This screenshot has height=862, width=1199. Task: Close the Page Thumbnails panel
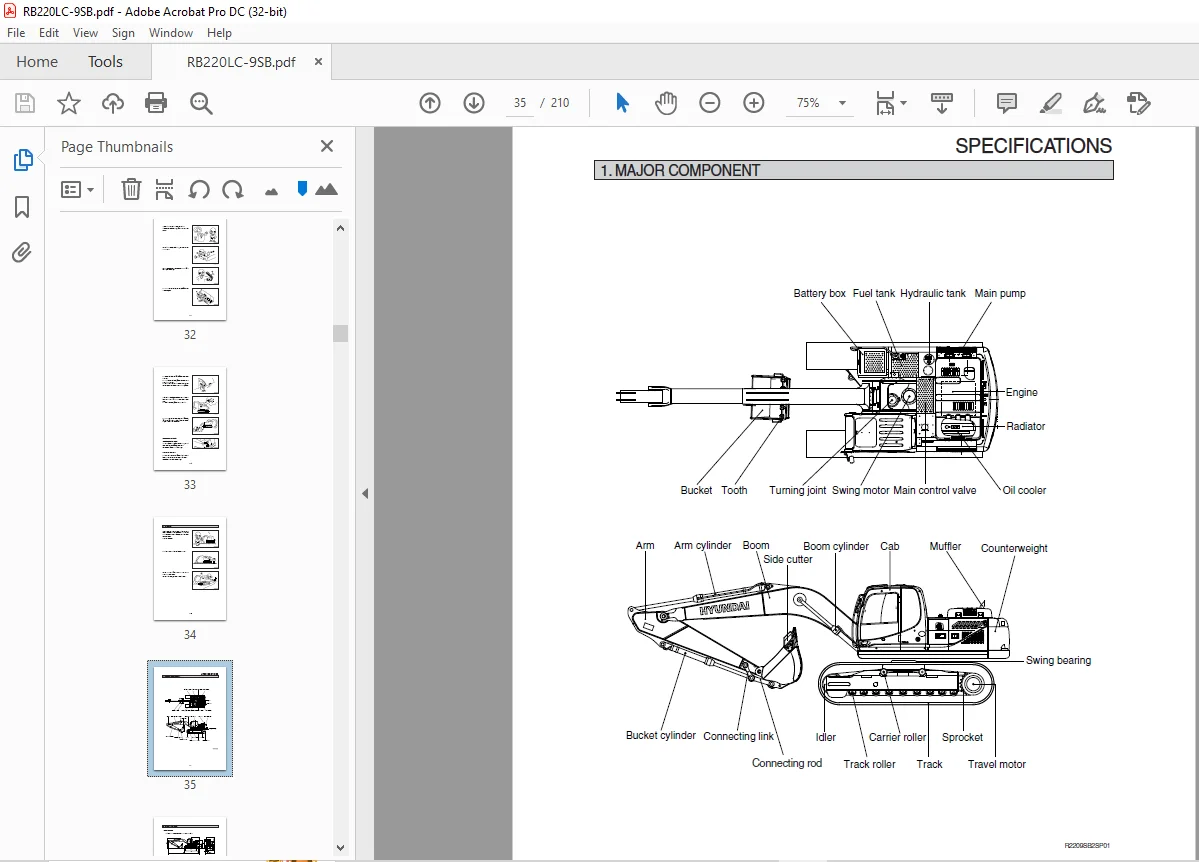(x=327, y=146)
